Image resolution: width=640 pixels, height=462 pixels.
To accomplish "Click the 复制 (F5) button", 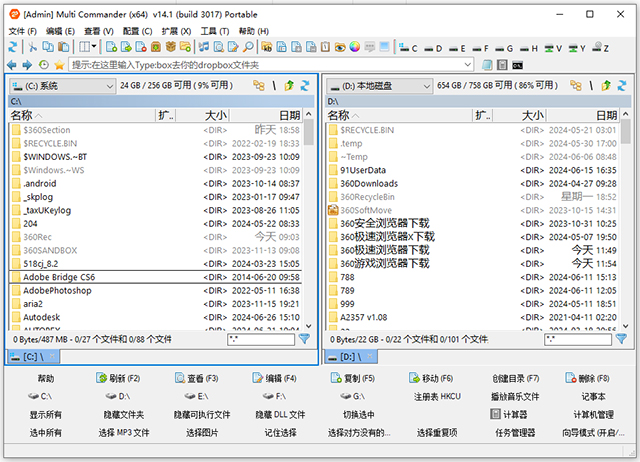I will click(352, 378).
